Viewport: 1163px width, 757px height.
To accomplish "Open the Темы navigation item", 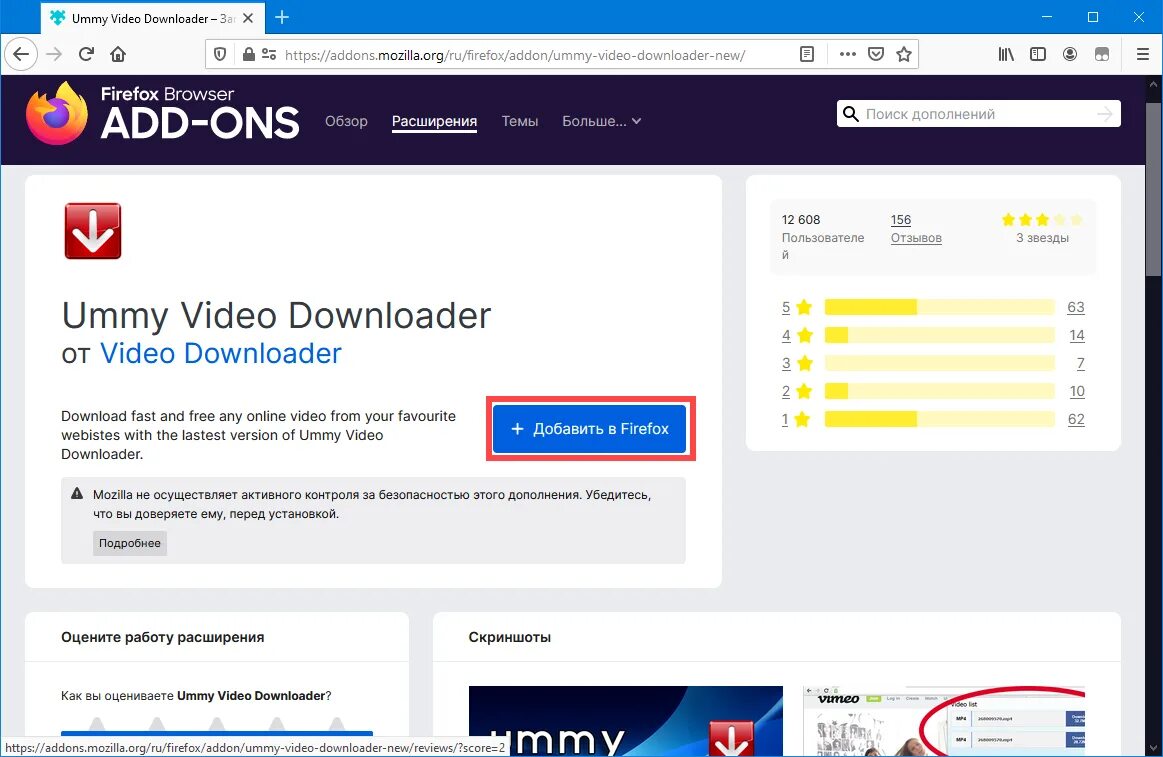I will point(519,121).
